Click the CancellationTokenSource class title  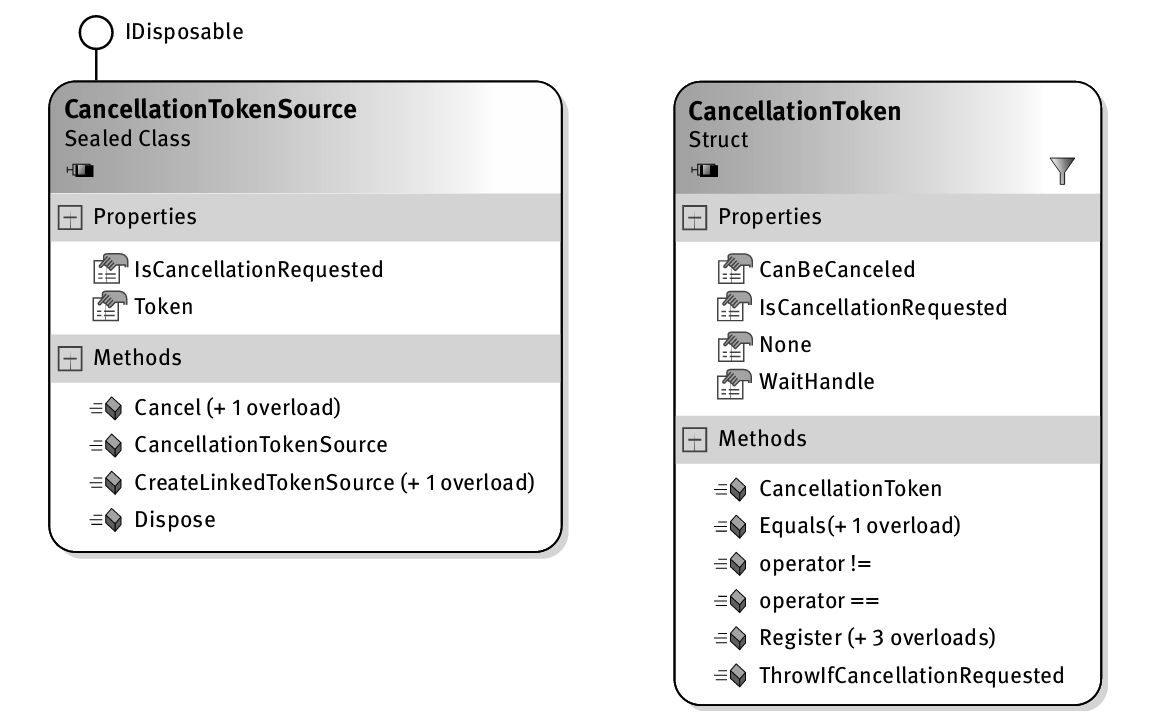[210, 109]
